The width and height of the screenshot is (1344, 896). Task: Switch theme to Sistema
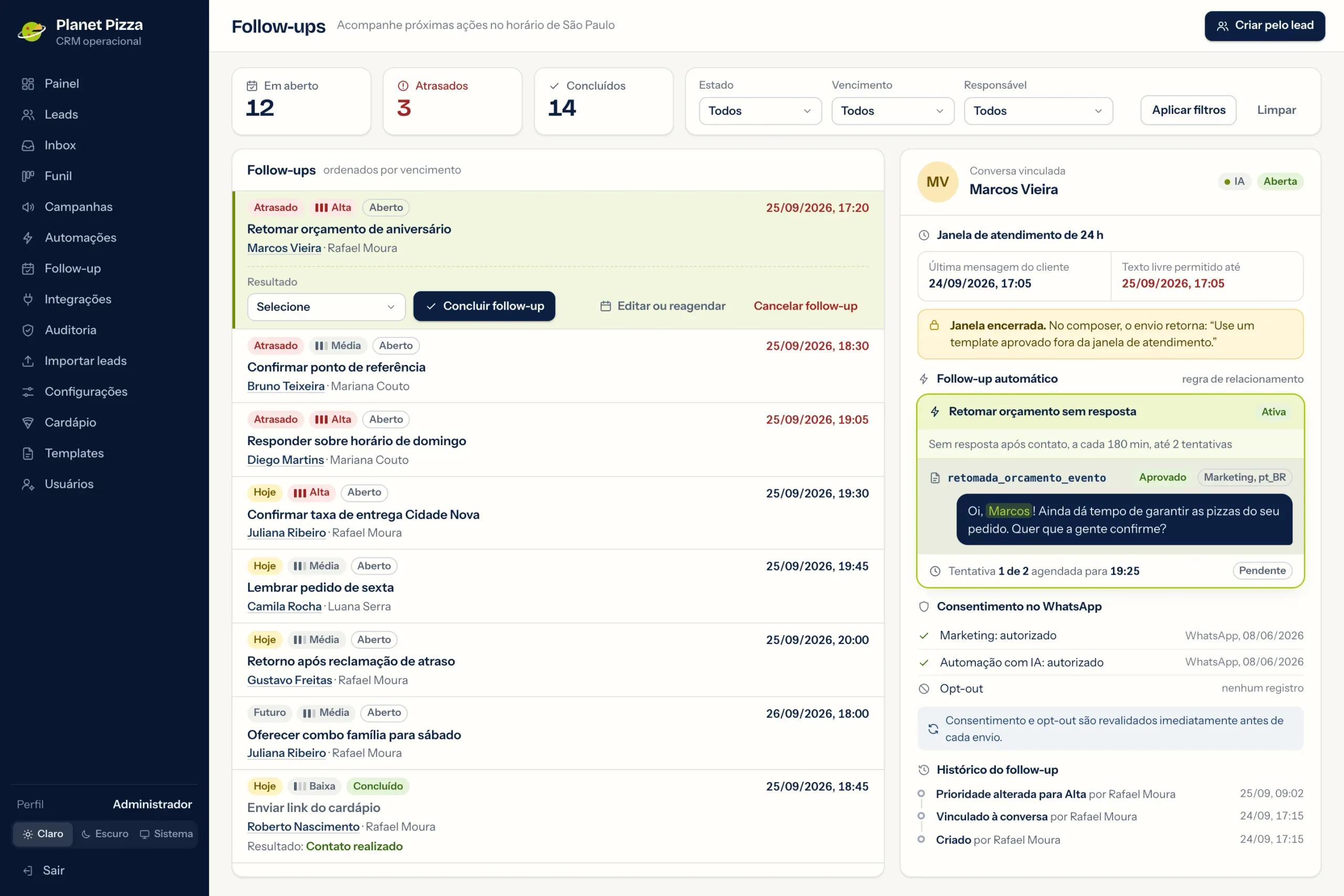click(166, 834)
